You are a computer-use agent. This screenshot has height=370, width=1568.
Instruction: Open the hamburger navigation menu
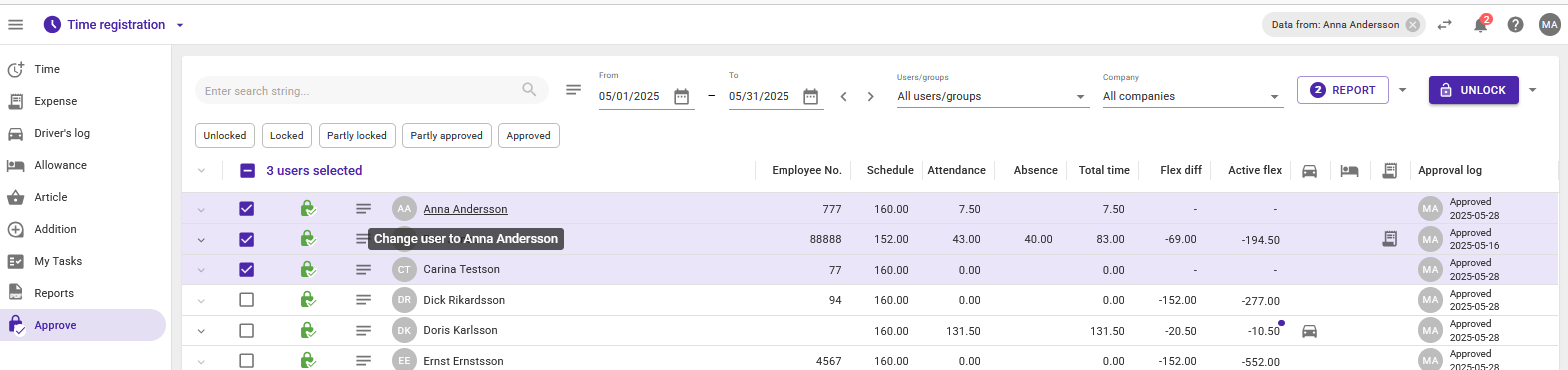(16, 24)
